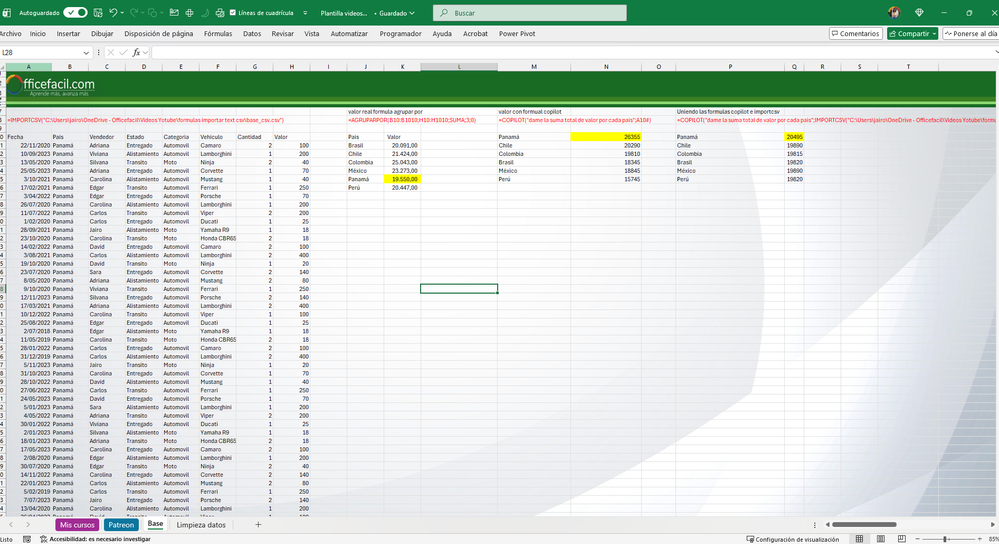
Task: Click the crosshair target icon in quick access toolbar
Action: 189,13
